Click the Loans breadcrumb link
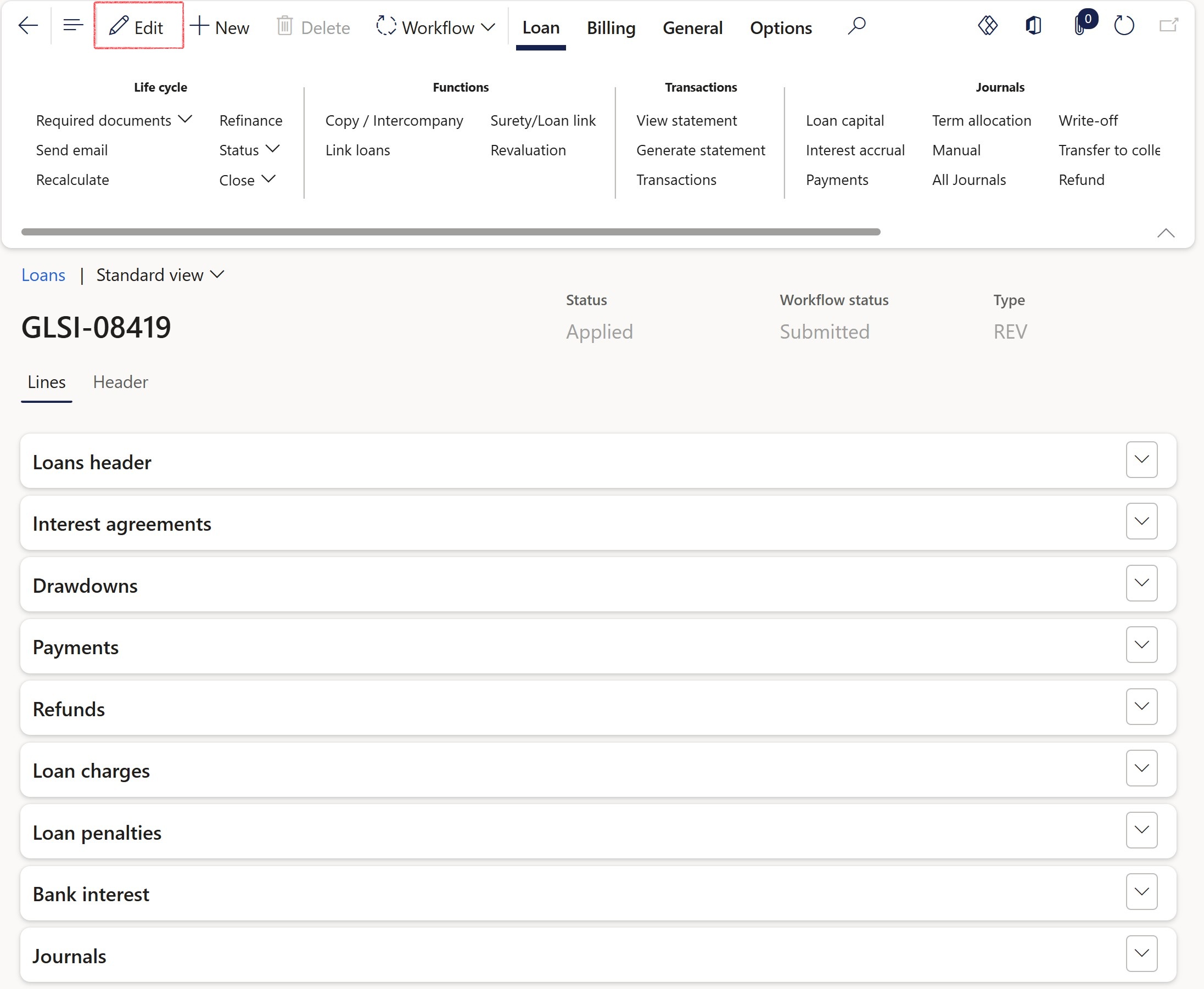This screenshot has width=1204, height=989. 43,275
